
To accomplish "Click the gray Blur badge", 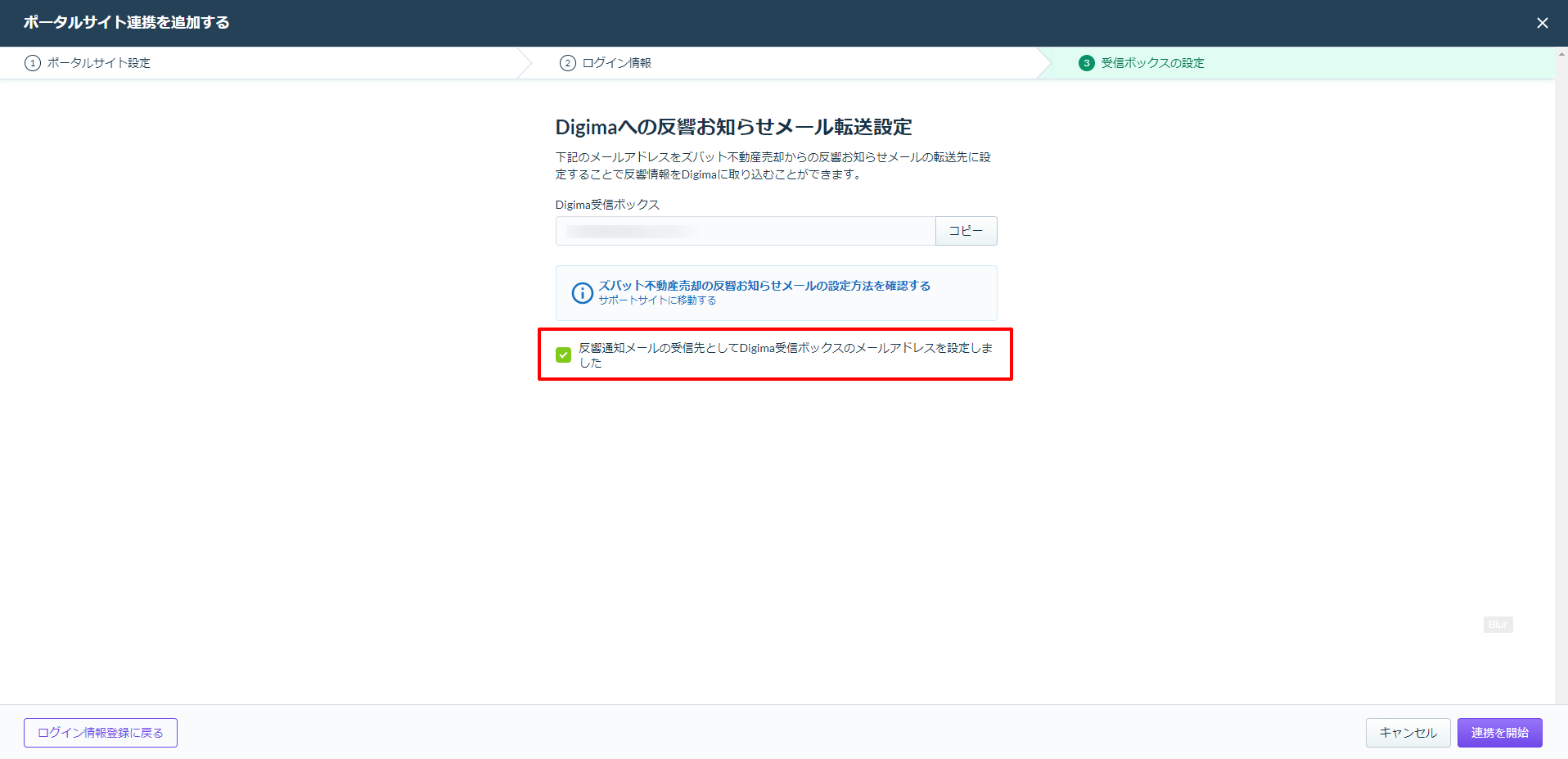I will click(1498, 625).
